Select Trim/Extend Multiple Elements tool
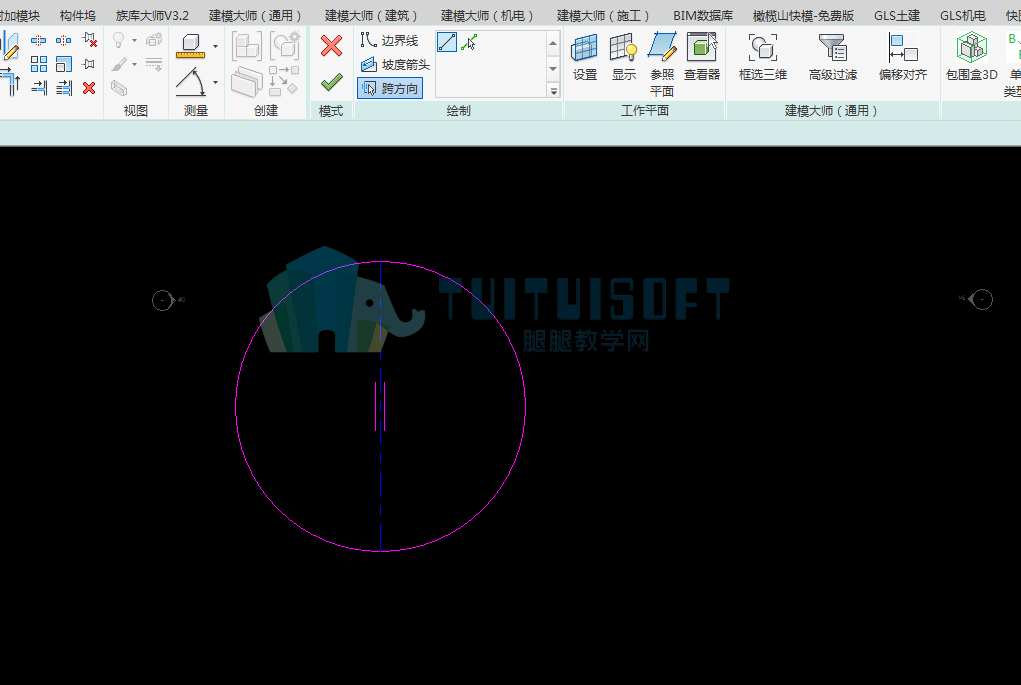The height and width of the screenshot is (685, 1021). [x=64, y=87]
